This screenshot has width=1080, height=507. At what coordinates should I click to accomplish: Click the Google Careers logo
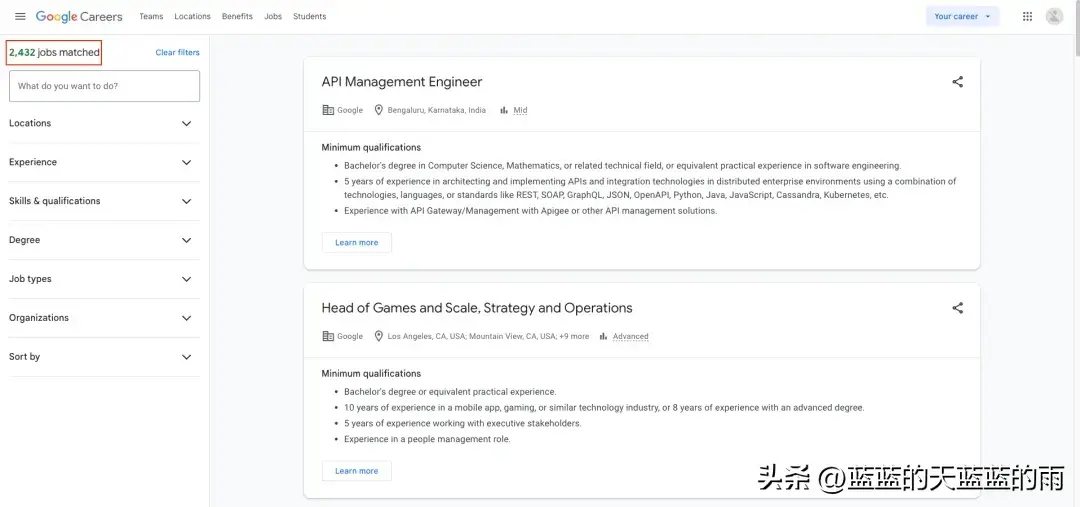(x=79, y=17)
